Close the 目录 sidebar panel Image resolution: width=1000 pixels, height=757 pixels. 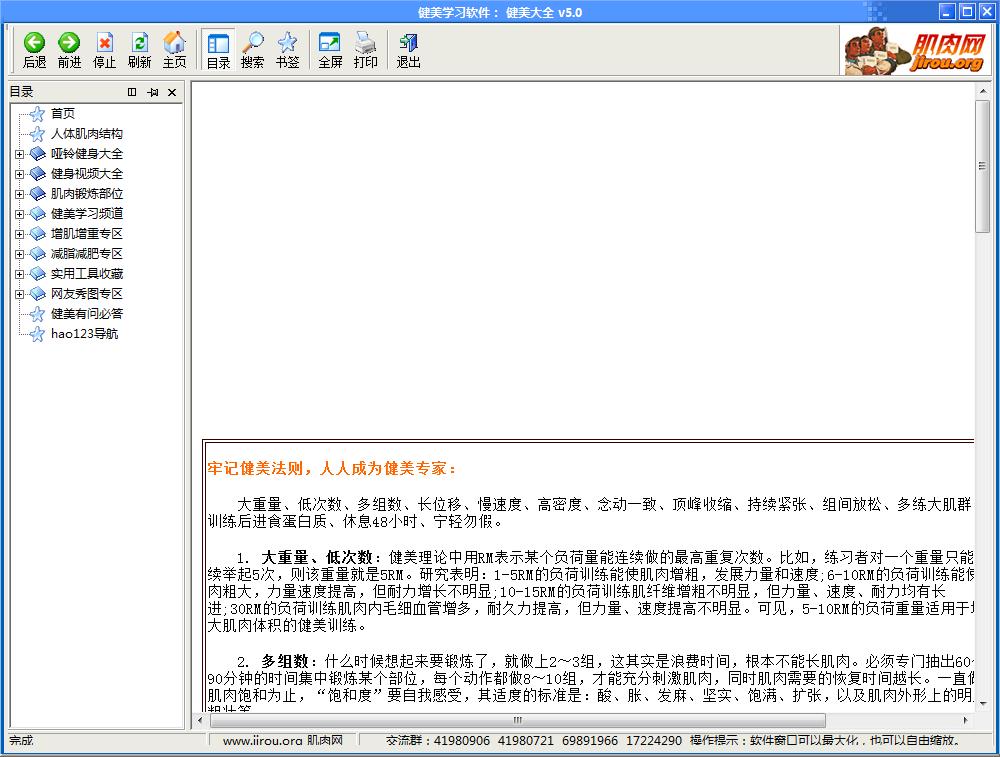tap(172, 93)
